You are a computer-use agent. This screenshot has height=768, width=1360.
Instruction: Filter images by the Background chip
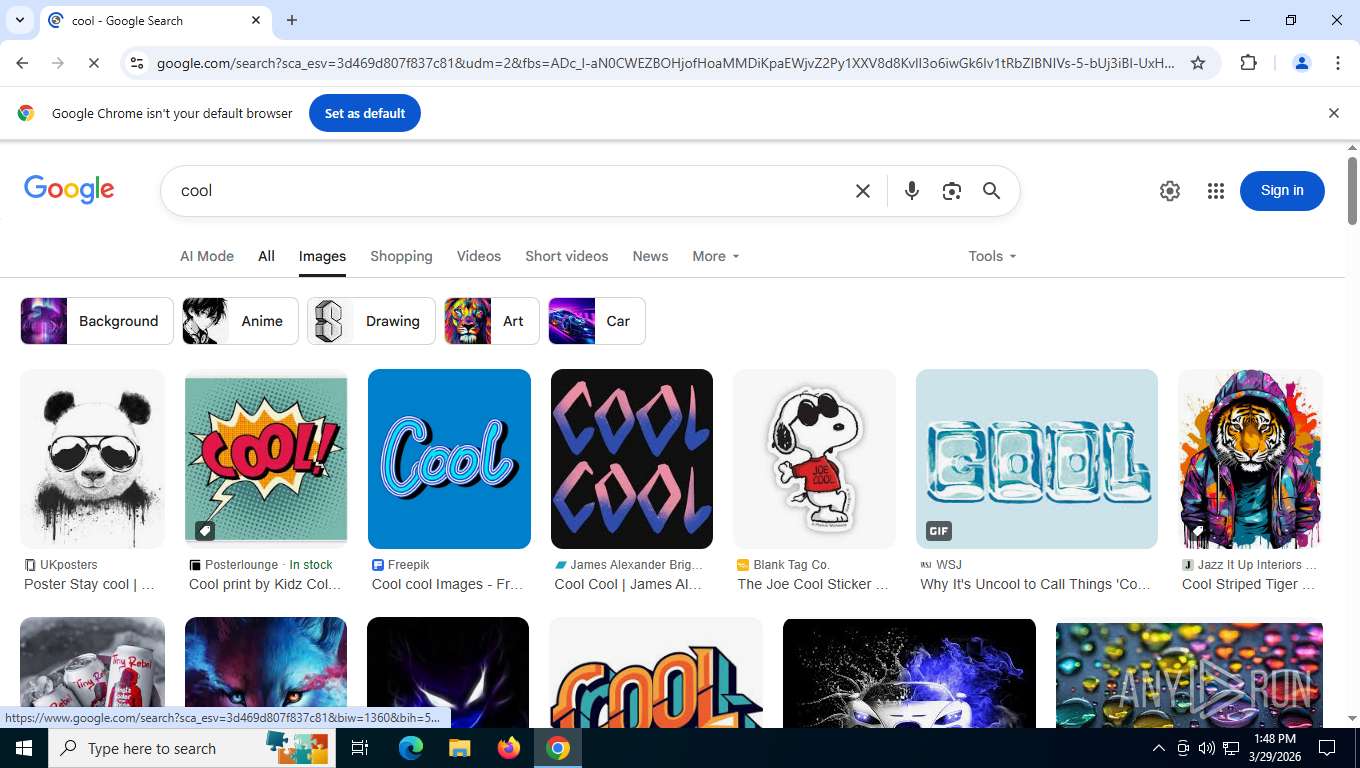click(x=97, y=321)
